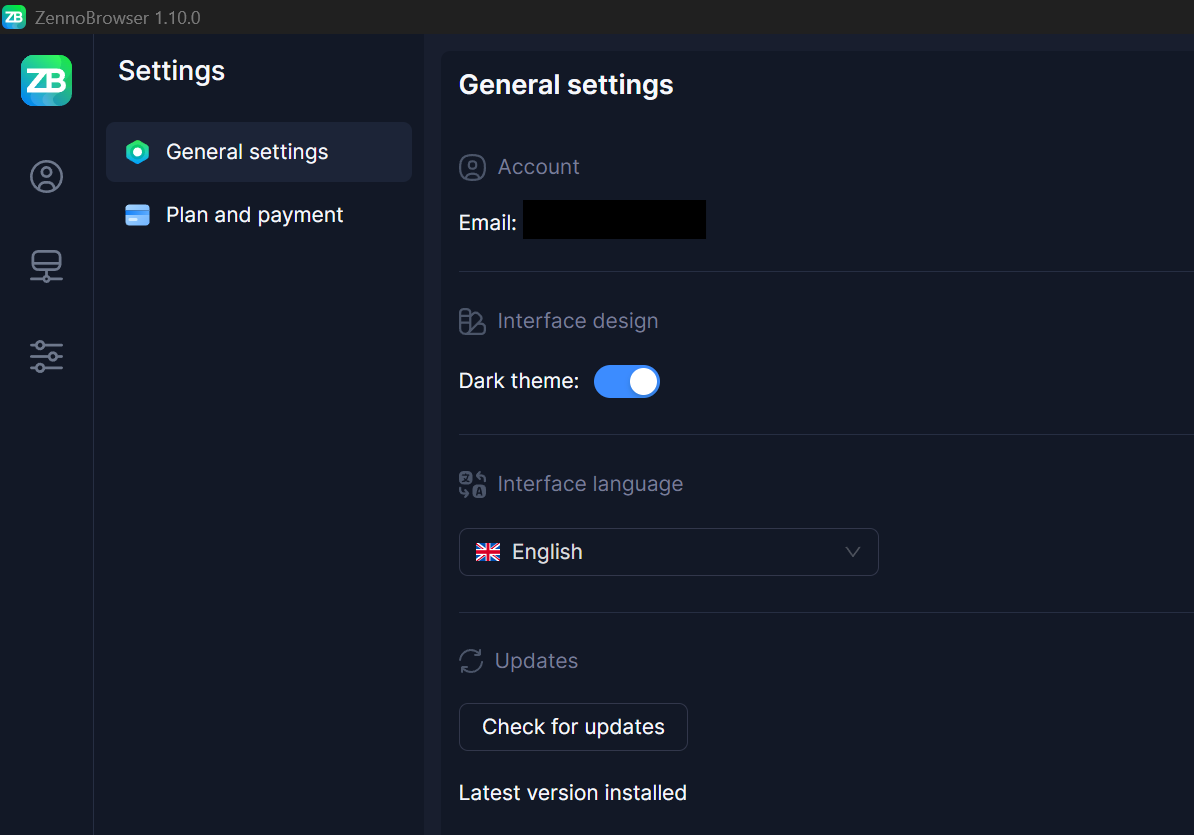The height and width of the screenshot is (835, 1194).
Task: Click the Account section person icon
Action: [472, 167]
